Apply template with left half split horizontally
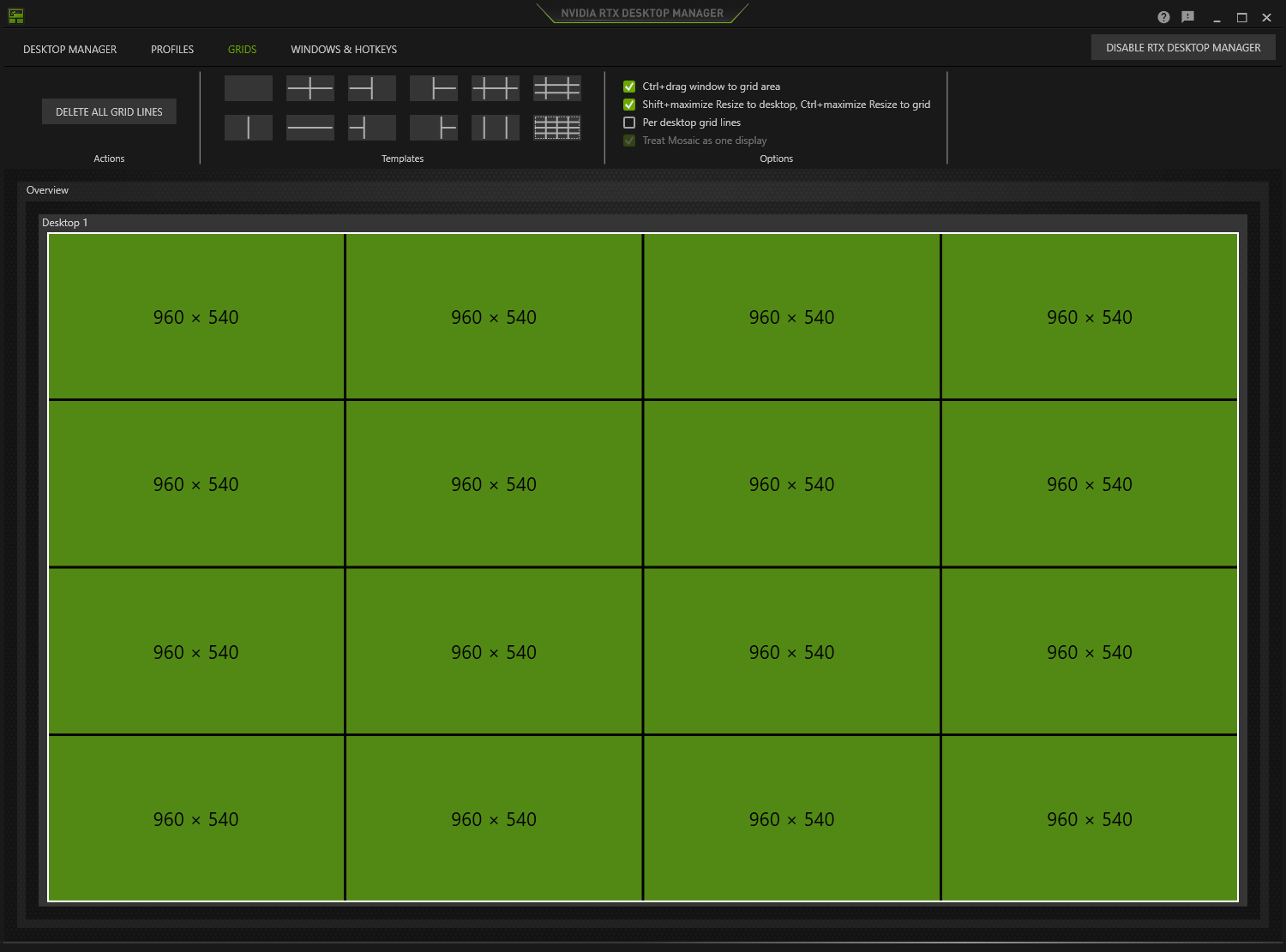Image resolution: width=1286 pixels, height=952 pixels. click(372, 88)
